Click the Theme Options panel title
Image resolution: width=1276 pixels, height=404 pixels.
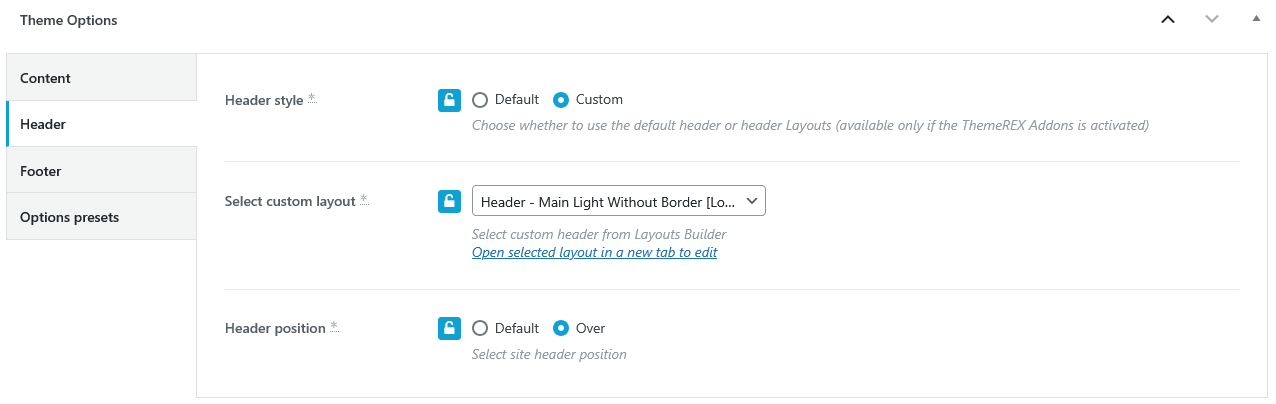point(69,20)
